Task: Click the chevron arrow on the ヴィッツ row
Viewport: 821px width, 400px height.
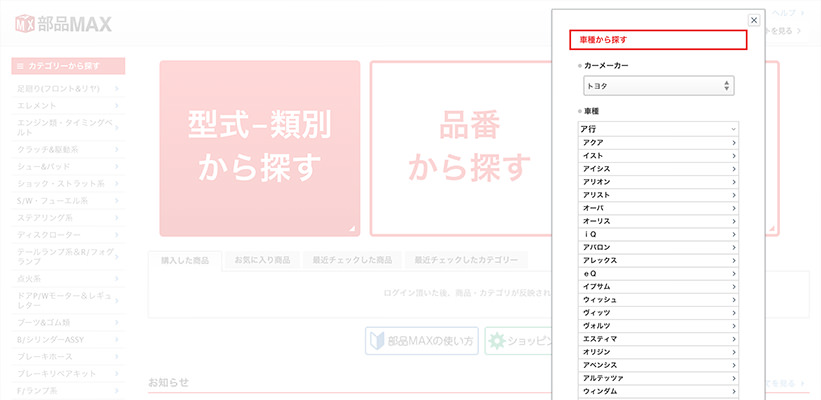Action: [x=734, y=313]
